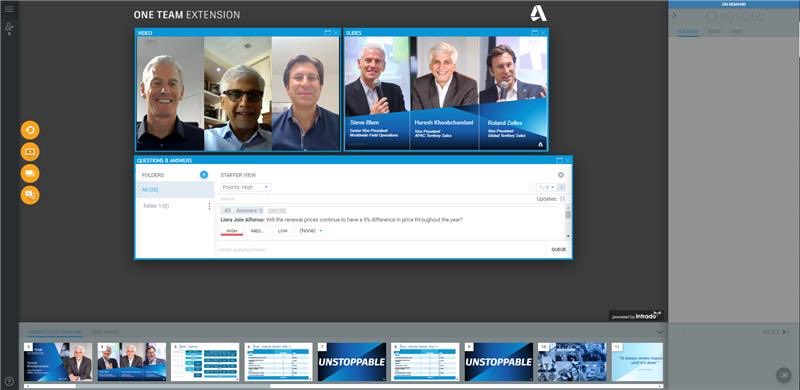
Task: Close the Questions & Answers panel
Action: [x=567, y=160]
